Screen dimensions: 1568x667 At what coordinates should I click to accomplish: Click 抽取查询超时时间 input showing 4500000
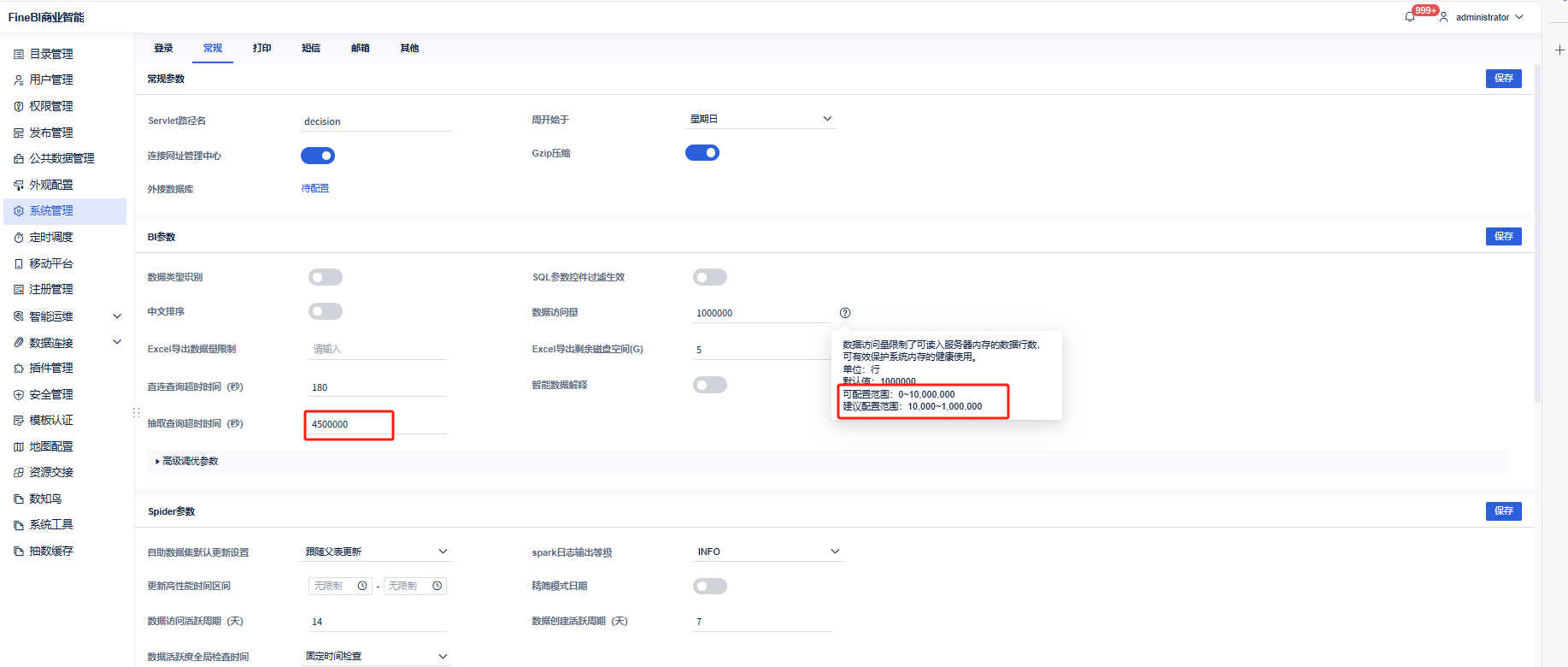point(376,424)
